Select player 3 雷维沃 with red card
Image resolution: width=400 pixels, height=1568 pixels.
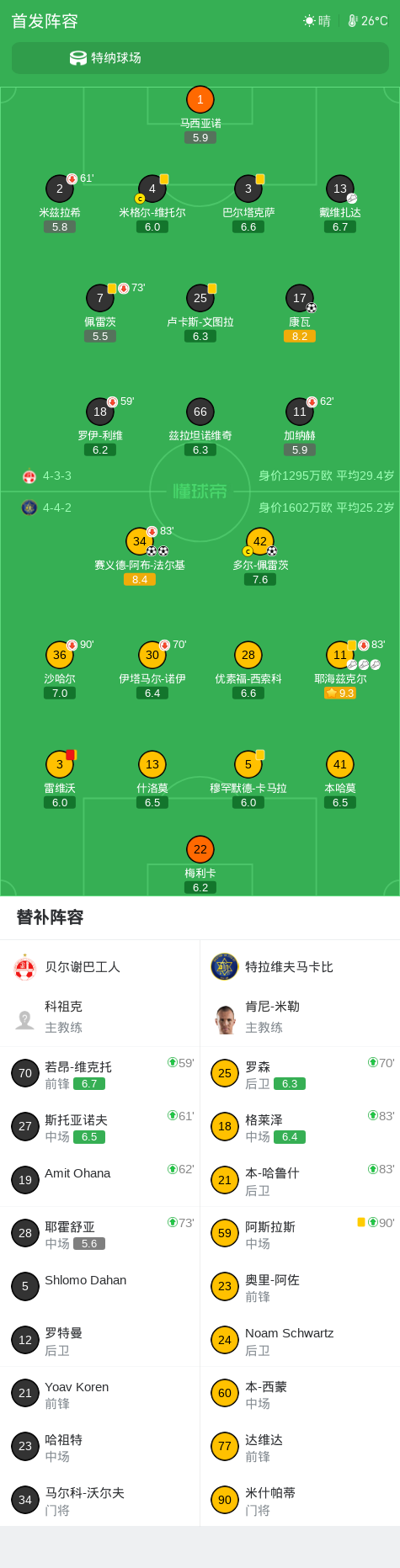click(x=60, y=764)
